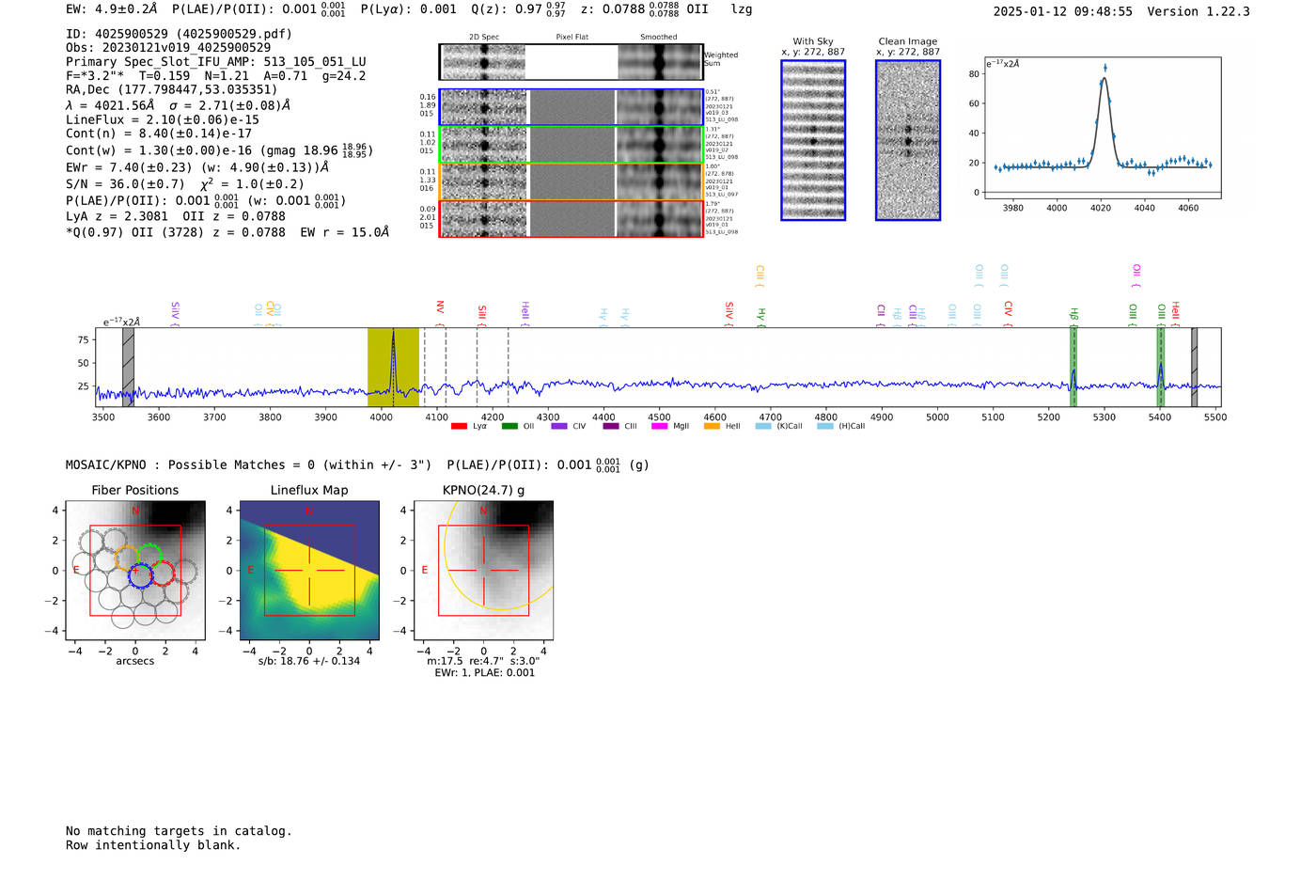1316x896 pixels.
Task: Click the green OIII band near 5400Å
Action: pos(1161,367)
